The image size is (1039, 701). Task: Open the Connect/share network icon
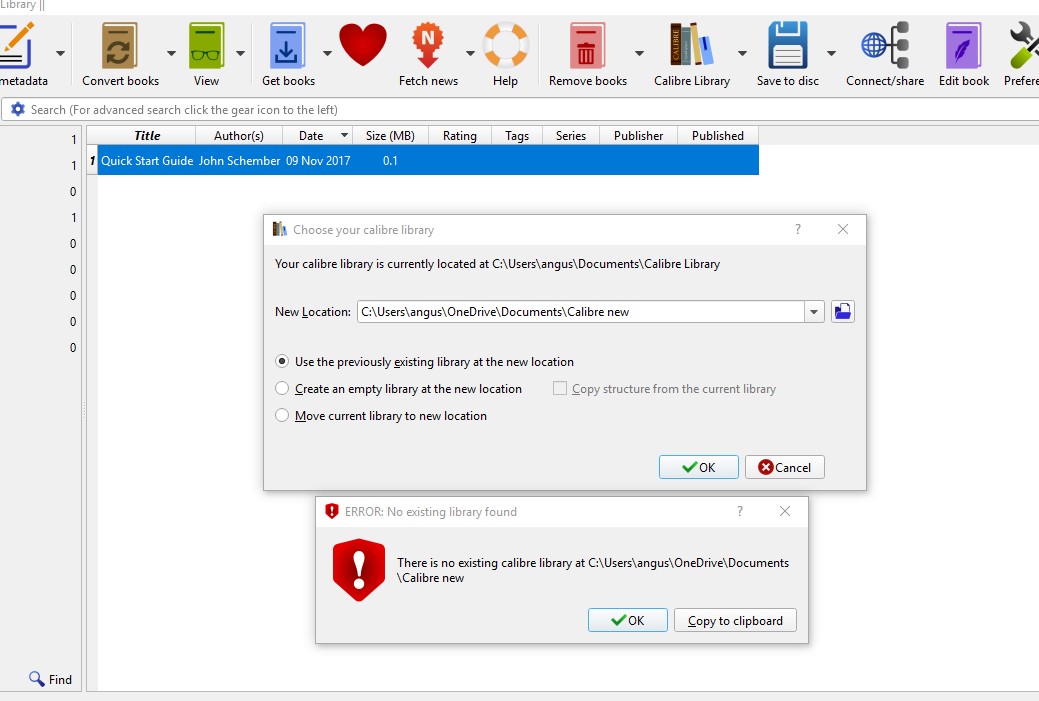pos(885,45)
